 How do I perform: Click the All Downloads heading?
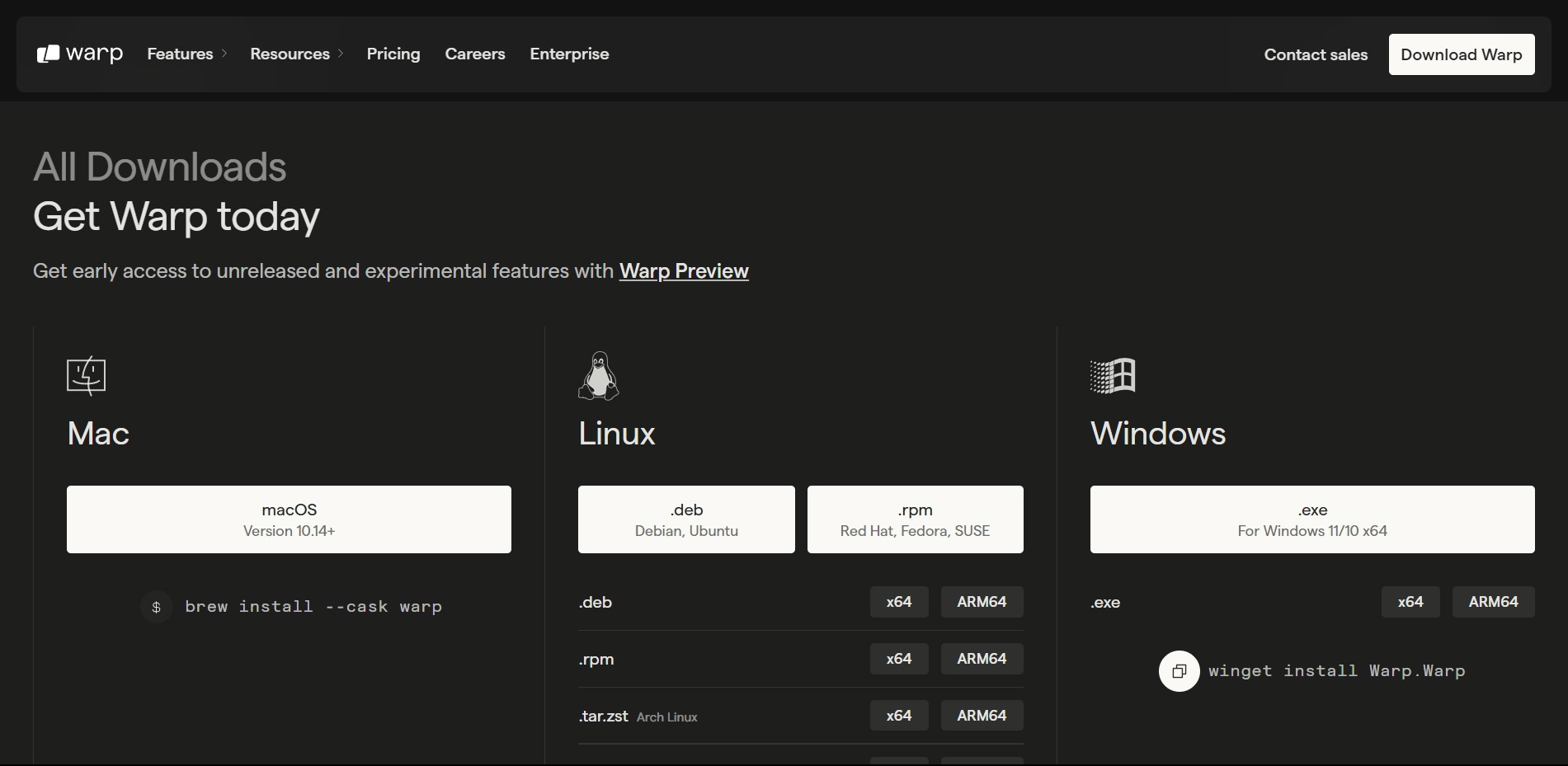tap(160, 167)
